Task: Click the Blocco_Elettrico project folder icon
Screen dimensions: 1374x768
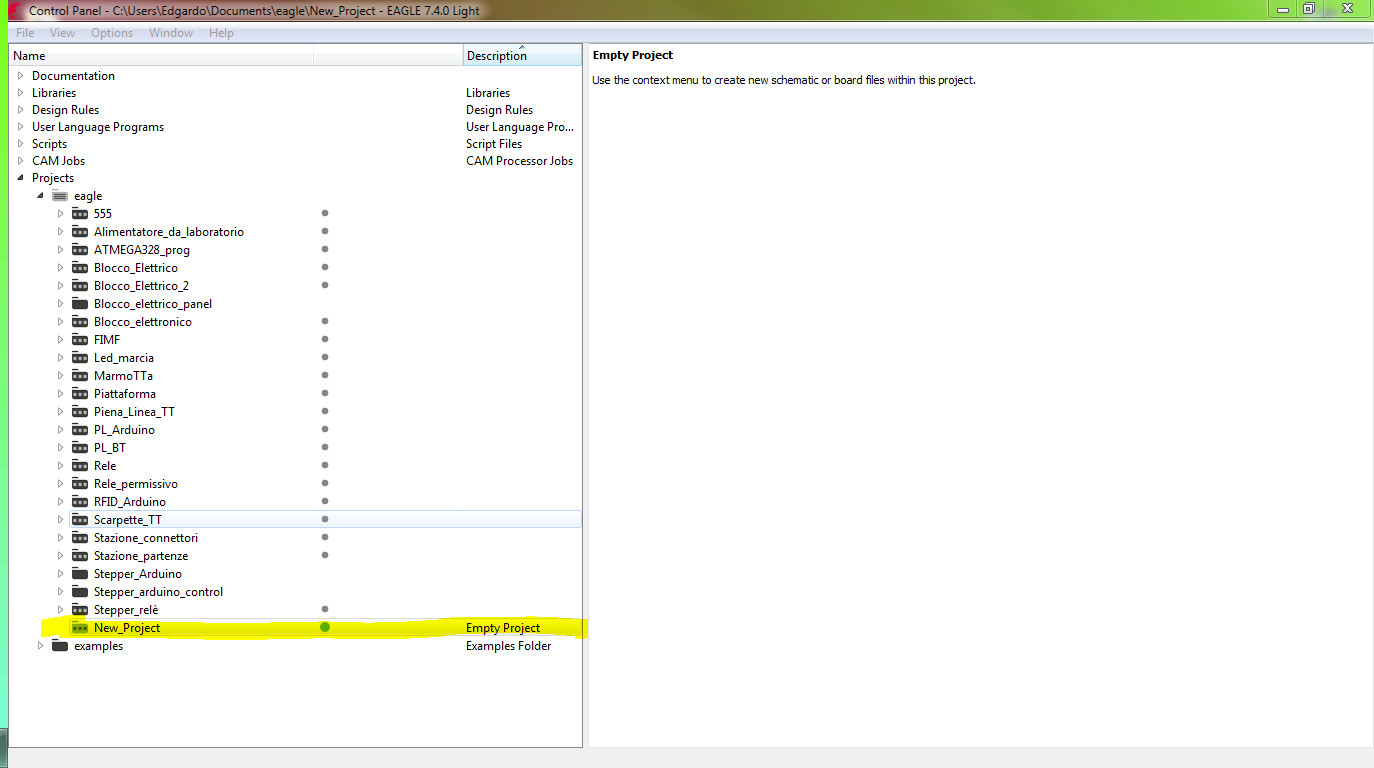Action: 80,268
